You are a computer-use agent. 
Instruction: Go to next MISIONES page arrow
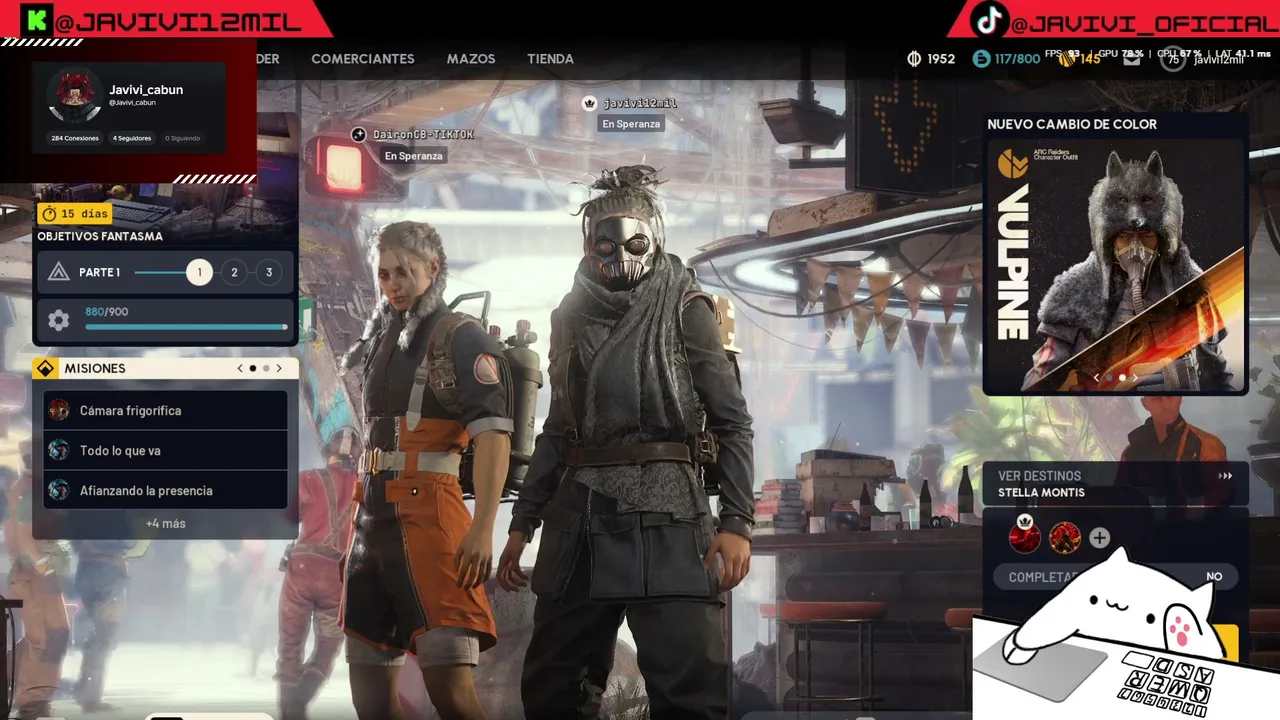coord(279,369)
